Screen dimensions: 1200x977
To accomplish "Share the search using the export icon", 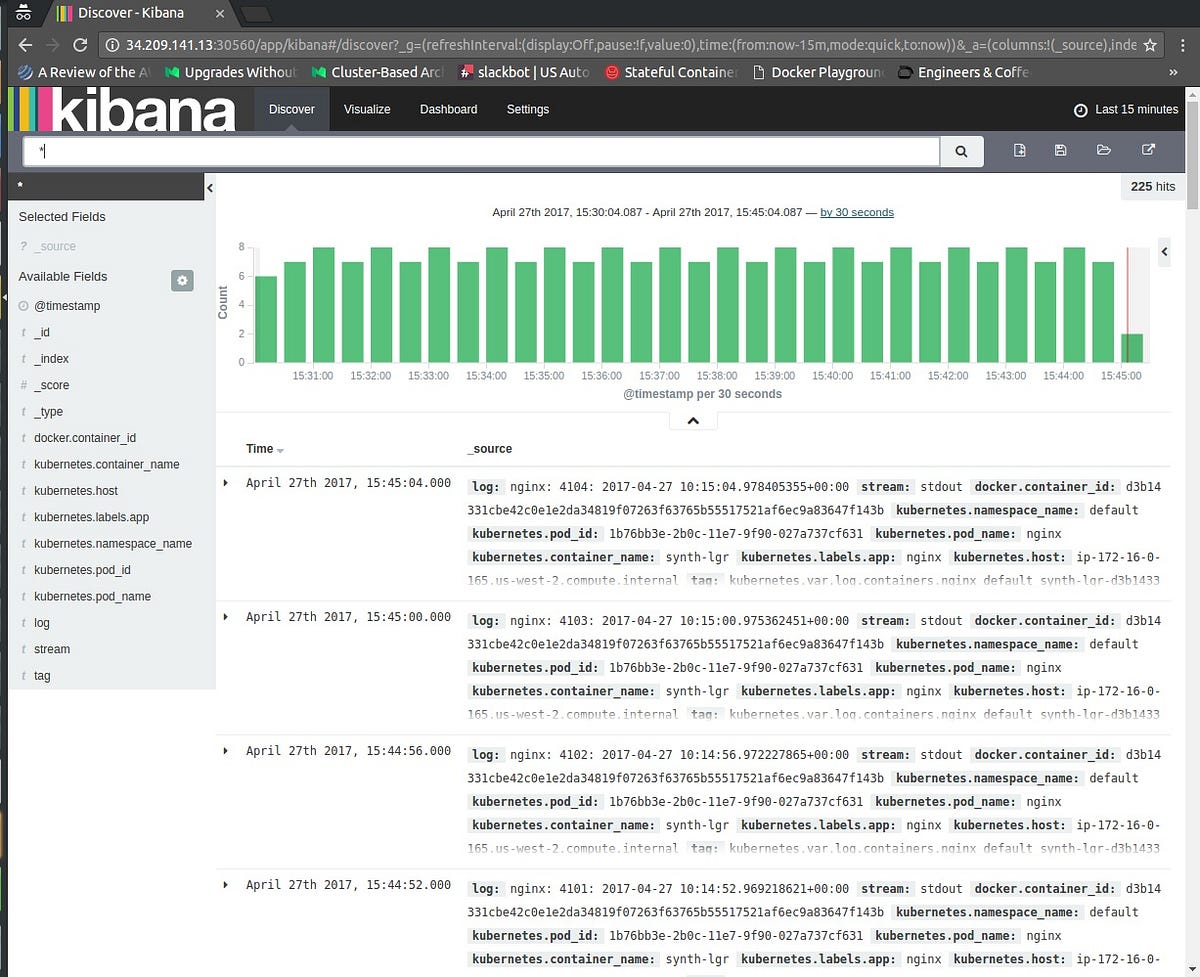I will [x=1148, y=149].
